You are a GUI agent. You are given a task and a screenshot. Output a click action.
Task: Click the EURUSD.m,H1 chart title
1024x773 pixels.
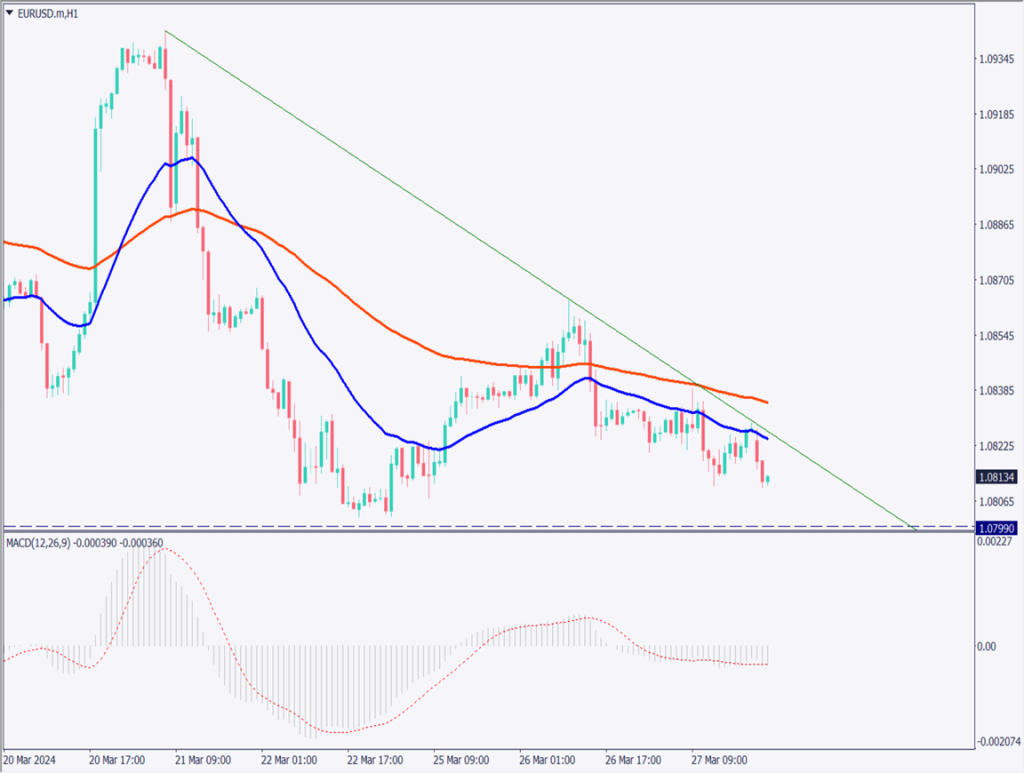tap(49, 14)
